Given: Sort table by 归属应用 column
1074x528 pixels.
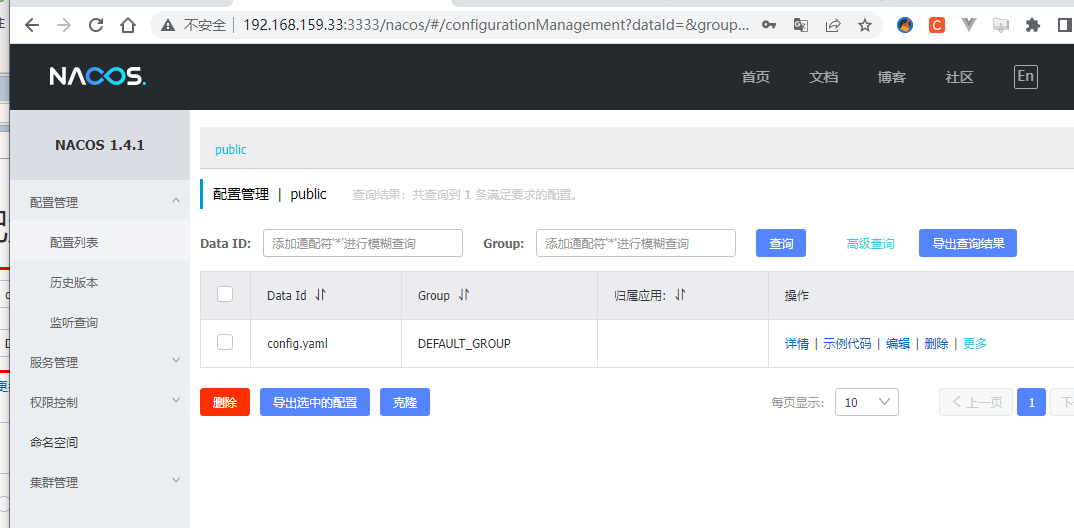Looking at the screenshot, I should tap(680, 295).
